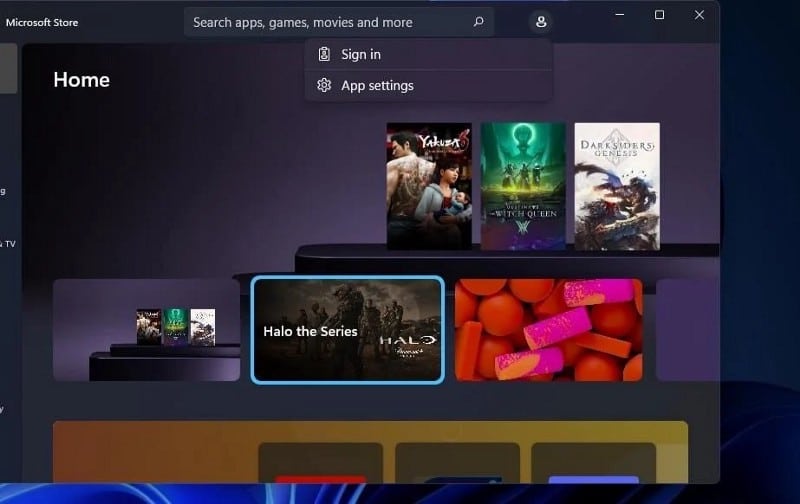Image resolution: width=800 pixels, height=504 pixels.
Task: Open the orange and pink spheres card
Action: (548, 330)
